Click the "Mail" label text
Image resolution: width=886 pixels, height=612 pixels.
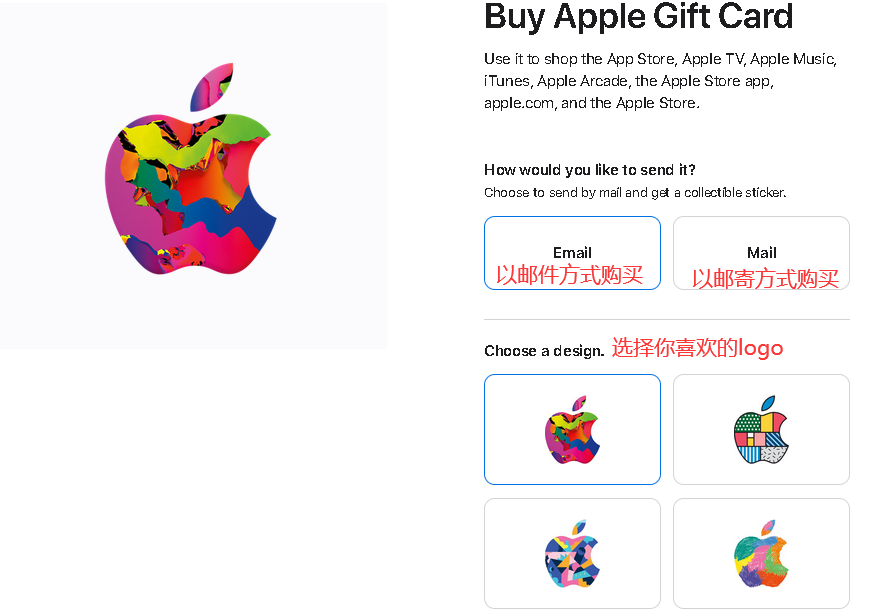tap(761, 253)
